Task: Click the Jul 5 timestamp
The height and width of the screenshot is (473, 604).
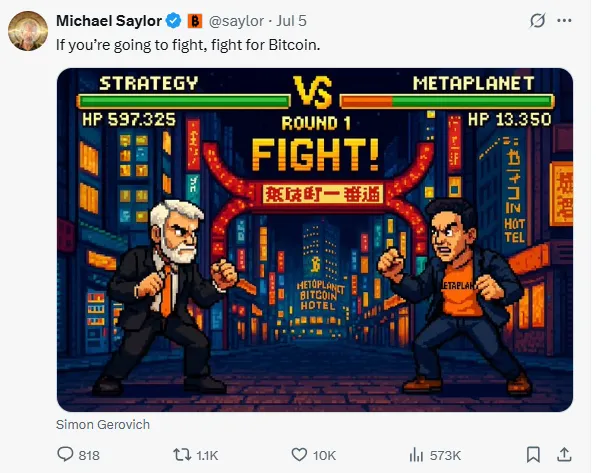Action: (291, 21)
